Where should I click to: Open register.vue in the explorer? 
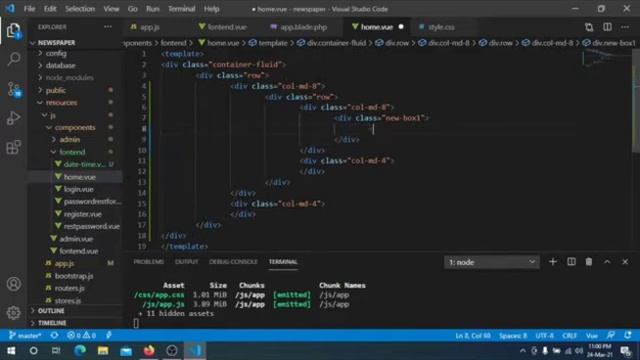(82, 214)
